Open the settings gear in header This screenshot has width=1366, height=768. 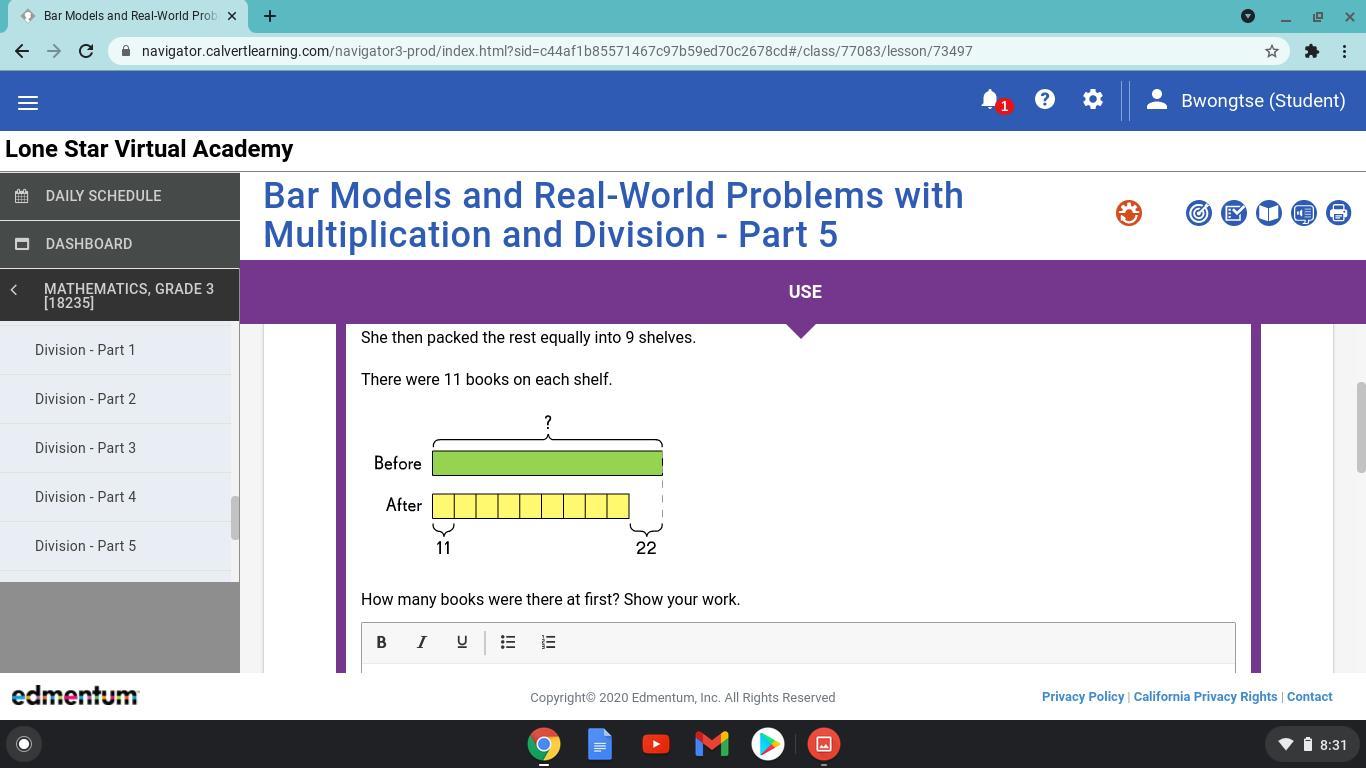tap(1092, 100)
